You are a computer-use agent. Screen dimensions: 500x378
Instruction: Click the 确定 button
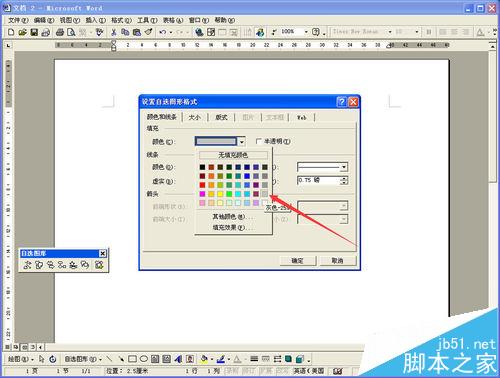point(298,261)
